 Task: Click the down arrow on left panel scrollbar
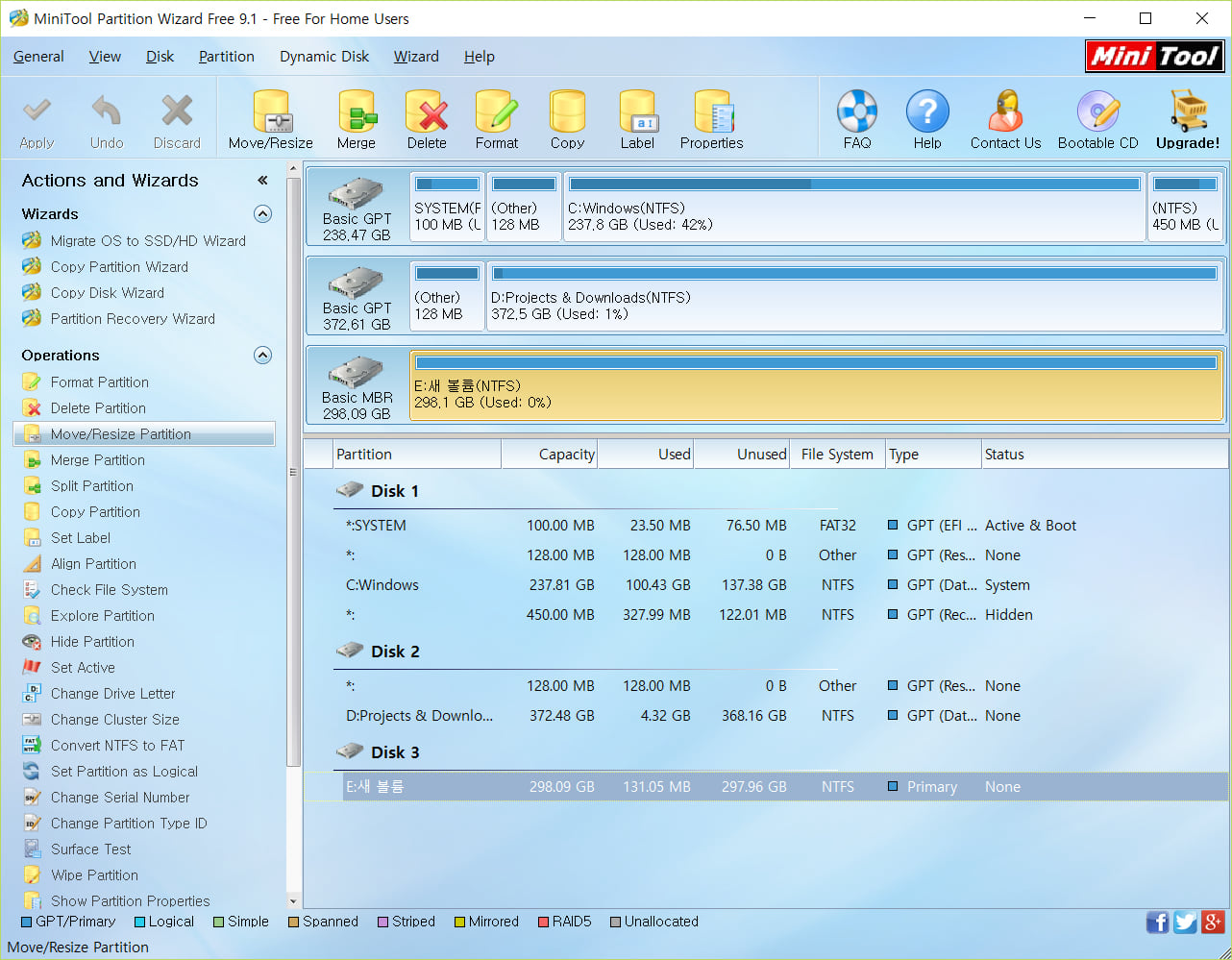(293, 901)
